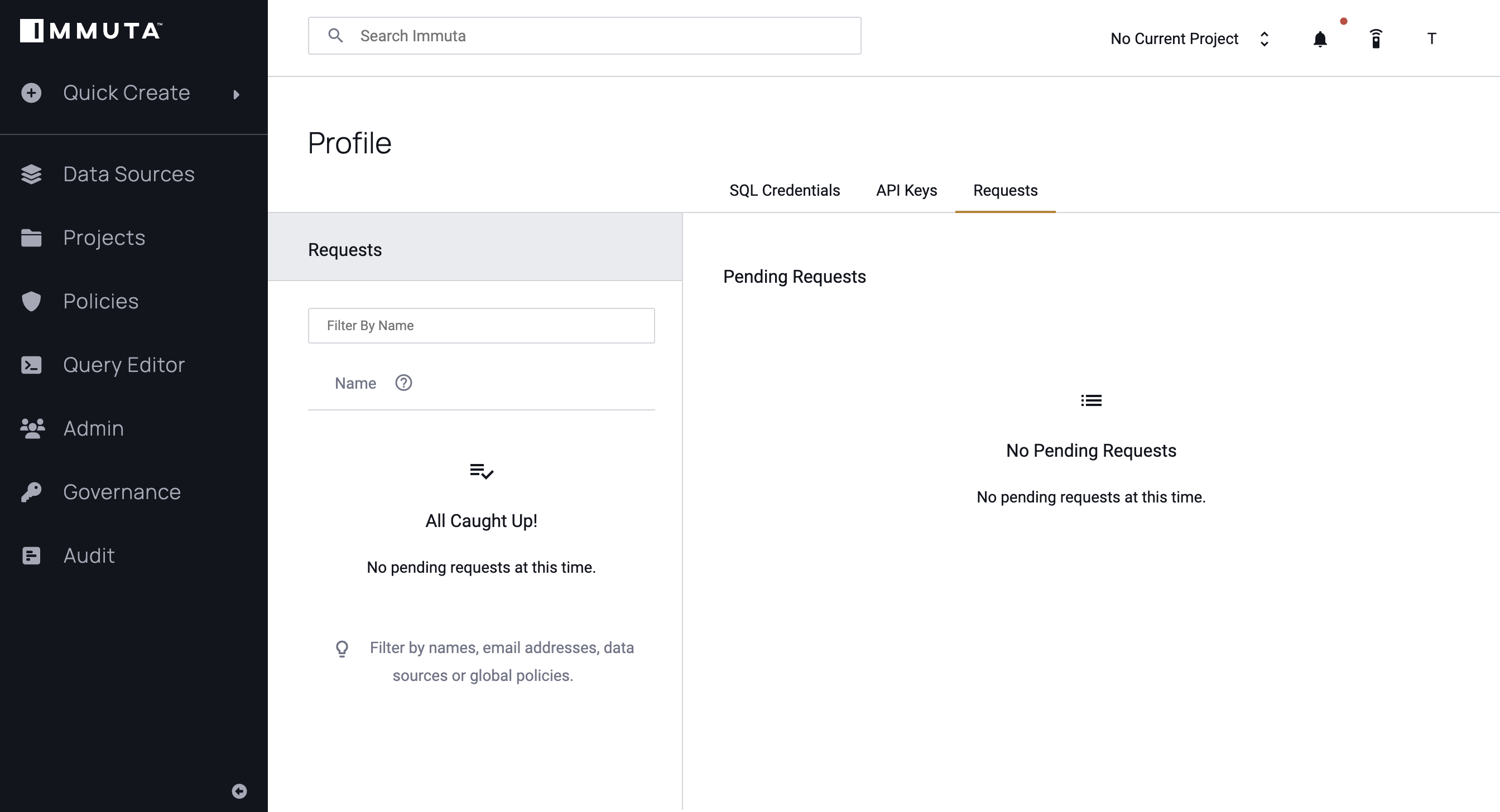Click the Name column header
This screenshot has height=812, width=1500.
tap(355, 383)
